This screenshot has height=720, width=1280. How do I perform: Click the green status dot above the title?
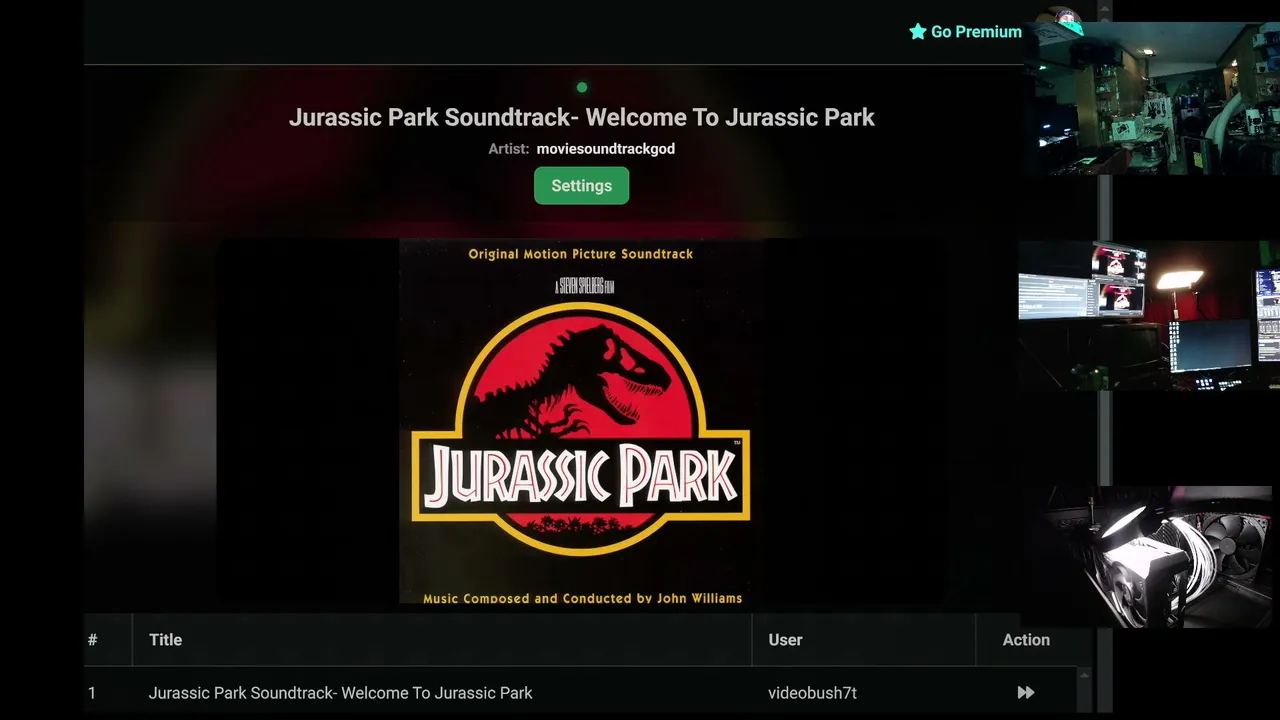click(582, 88)
